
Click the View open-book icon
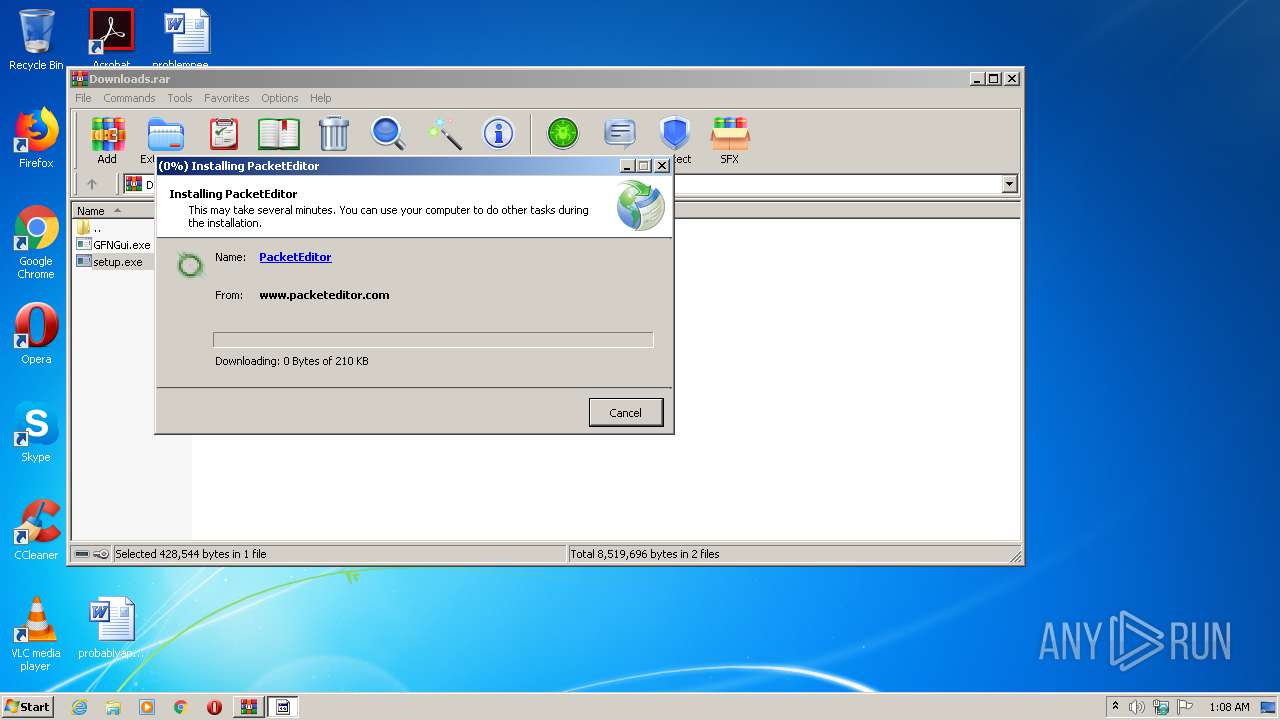(279, 134)
